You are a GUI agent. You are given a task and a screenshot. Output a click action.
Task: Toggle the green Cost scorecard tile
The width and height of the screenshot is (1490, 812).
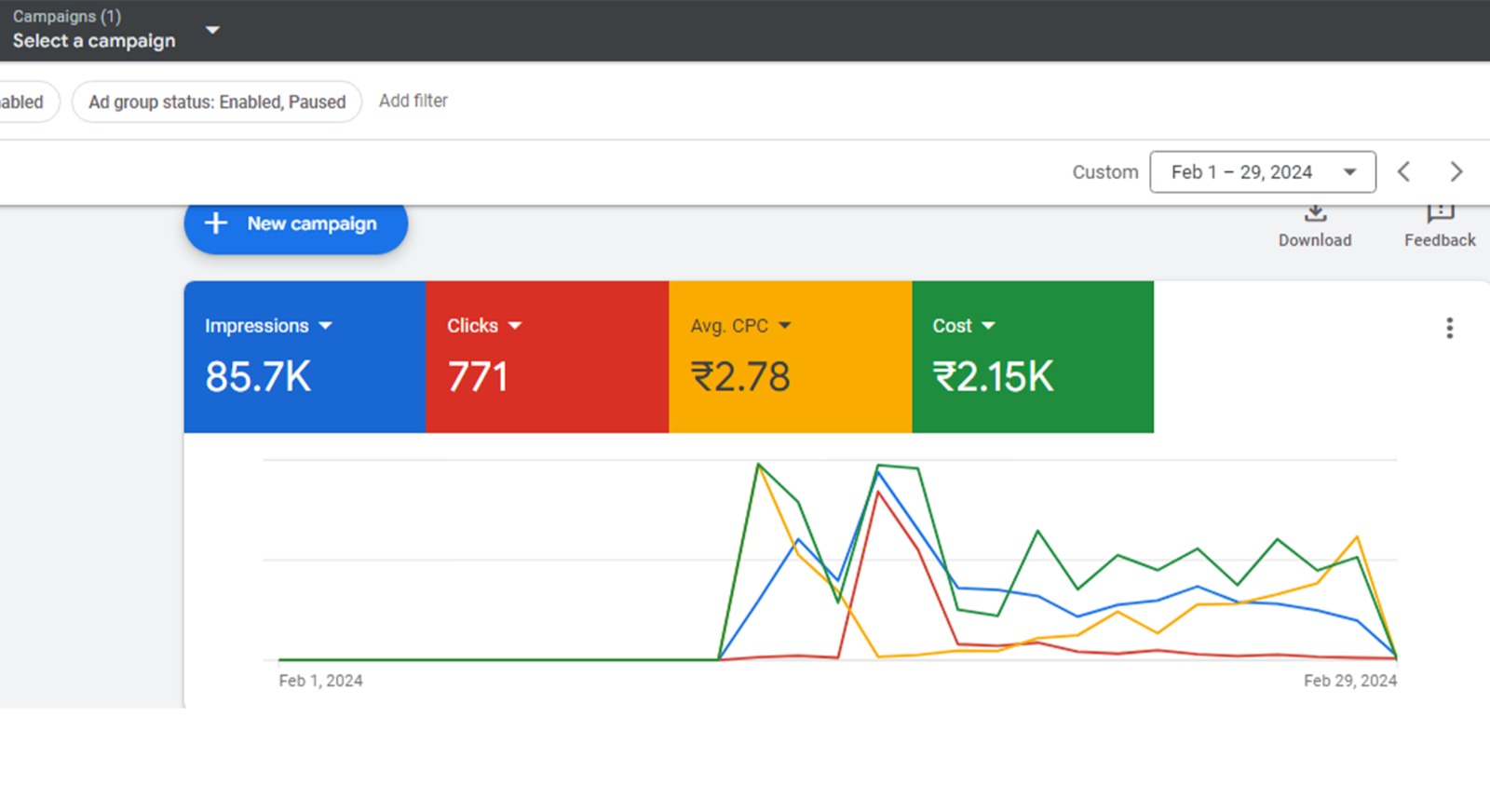click(1032, 358)
